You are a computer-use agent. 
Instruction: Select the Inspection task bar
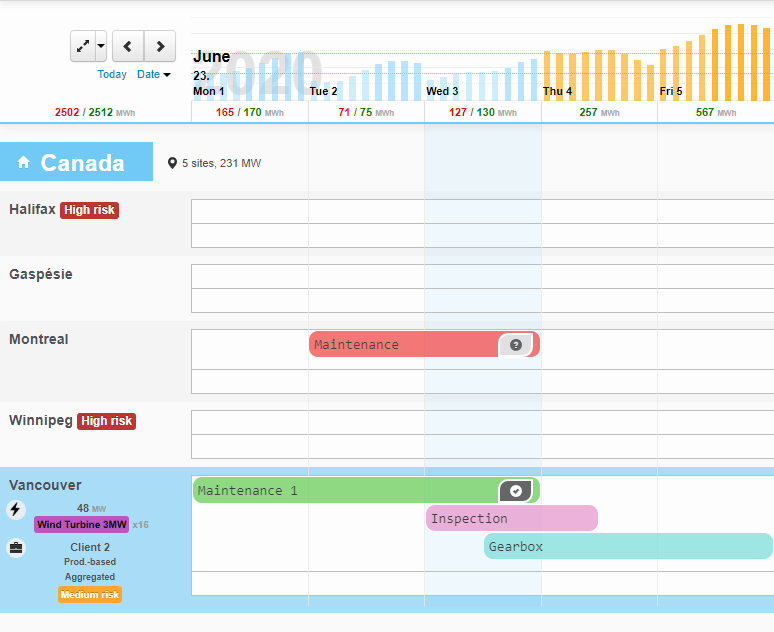point(511,518)
